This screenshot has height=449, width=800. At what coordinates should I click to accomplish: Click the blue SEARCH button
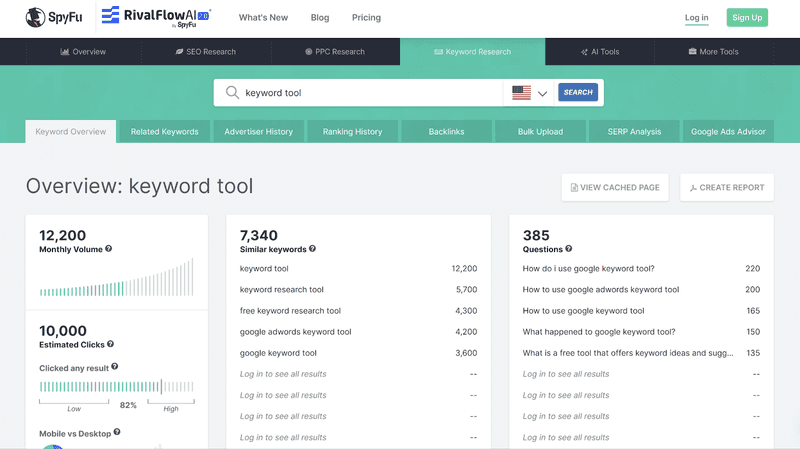[x=578, y=92]
